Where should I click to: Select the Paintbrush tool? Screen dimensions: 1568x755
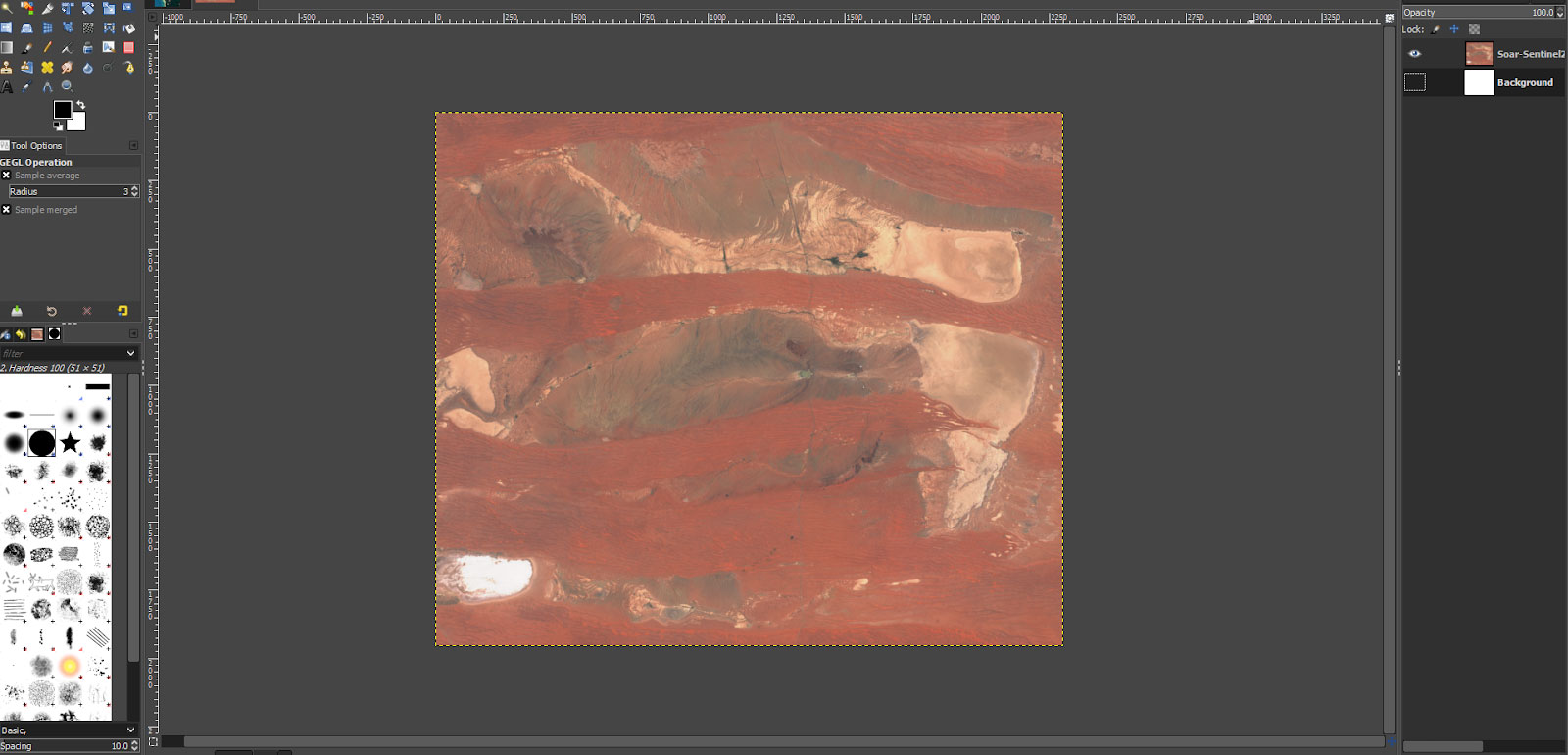pyautogui.click(x=26, y=47)
